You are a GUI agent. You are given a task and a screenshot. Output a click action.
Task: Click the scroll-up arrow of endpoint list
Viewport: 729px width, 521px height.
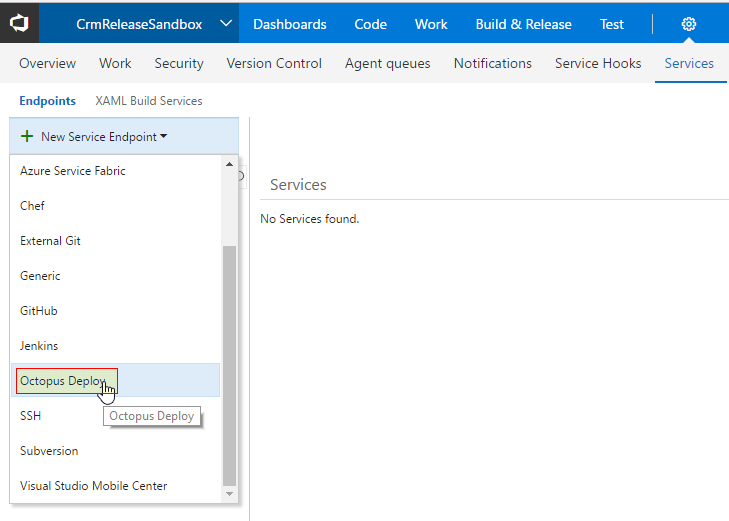pos(229,164)
